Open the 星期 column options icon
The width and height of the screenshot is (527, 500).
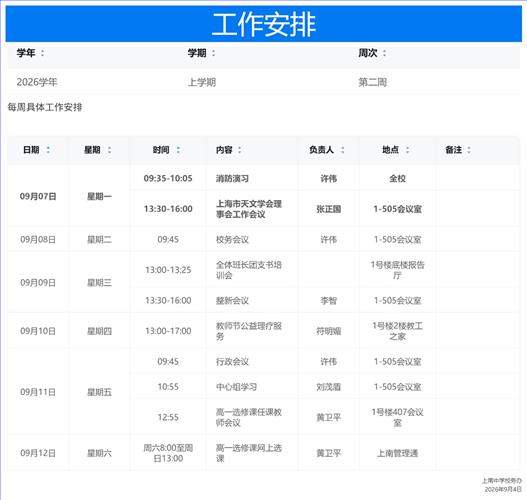click(x=109, y=150)
